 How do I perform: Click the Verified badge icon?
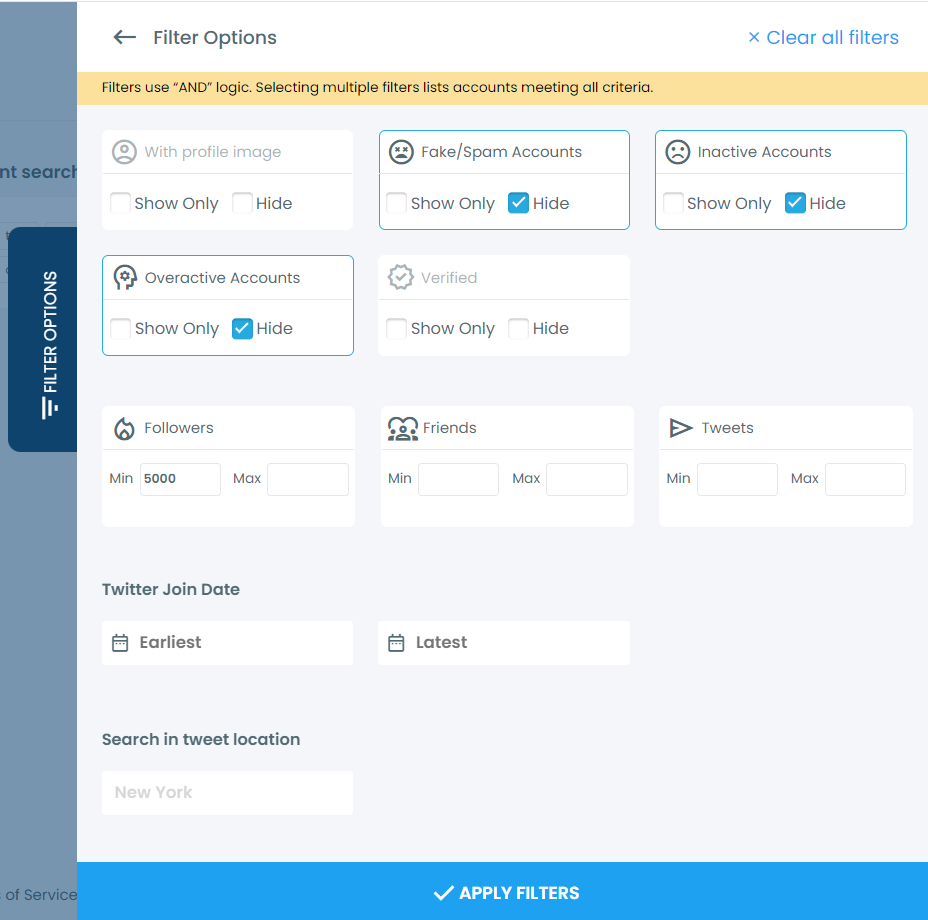[x=401, y=277]
